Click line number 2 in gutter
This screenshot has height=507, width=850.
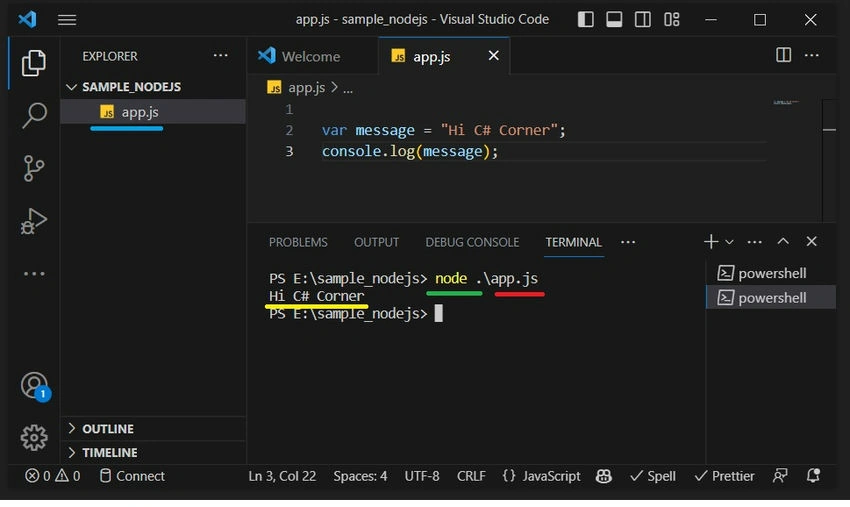(x=289, y=130)
